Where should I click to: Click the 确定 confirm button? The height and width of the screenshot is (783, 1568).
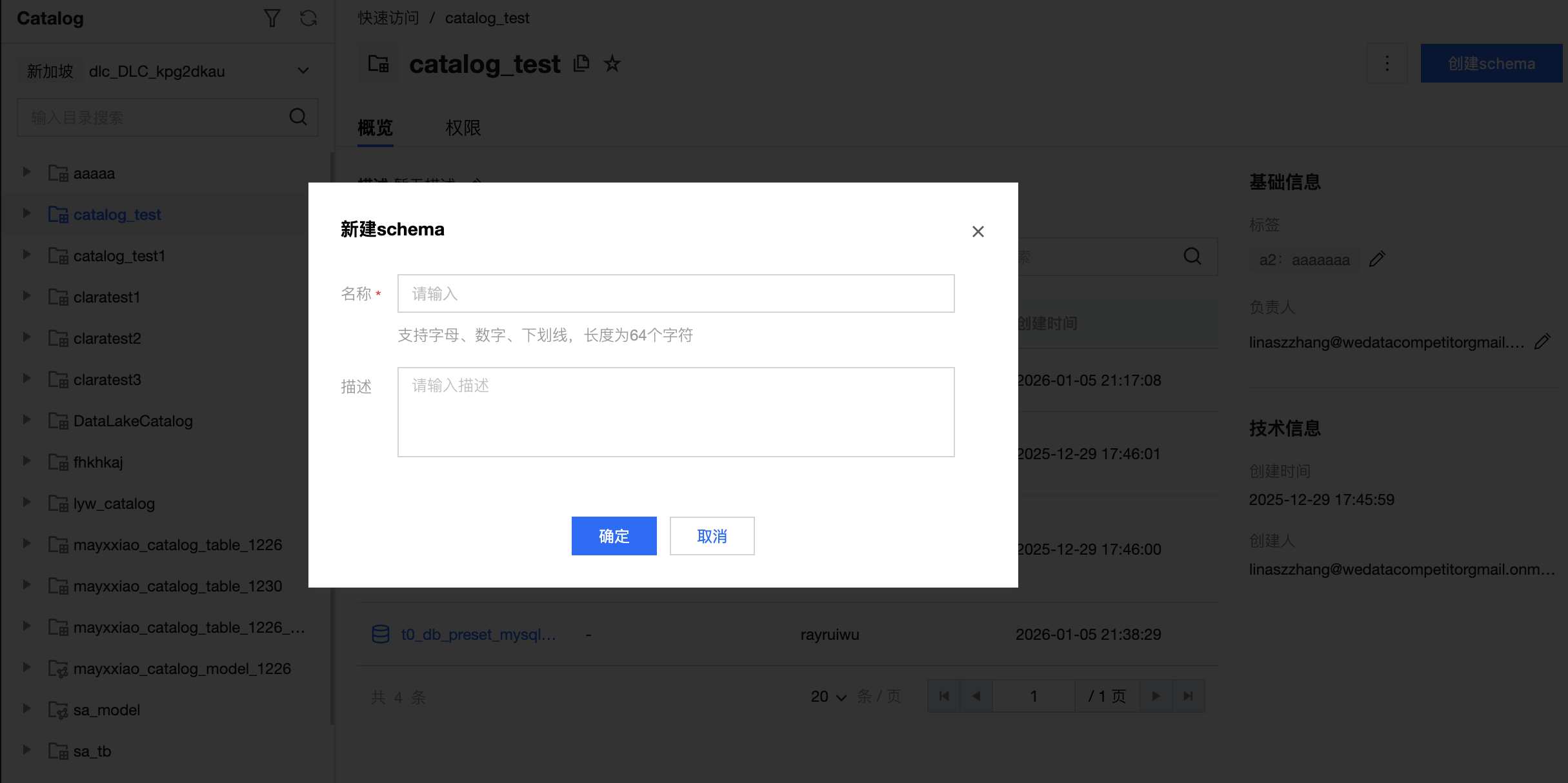614,536
